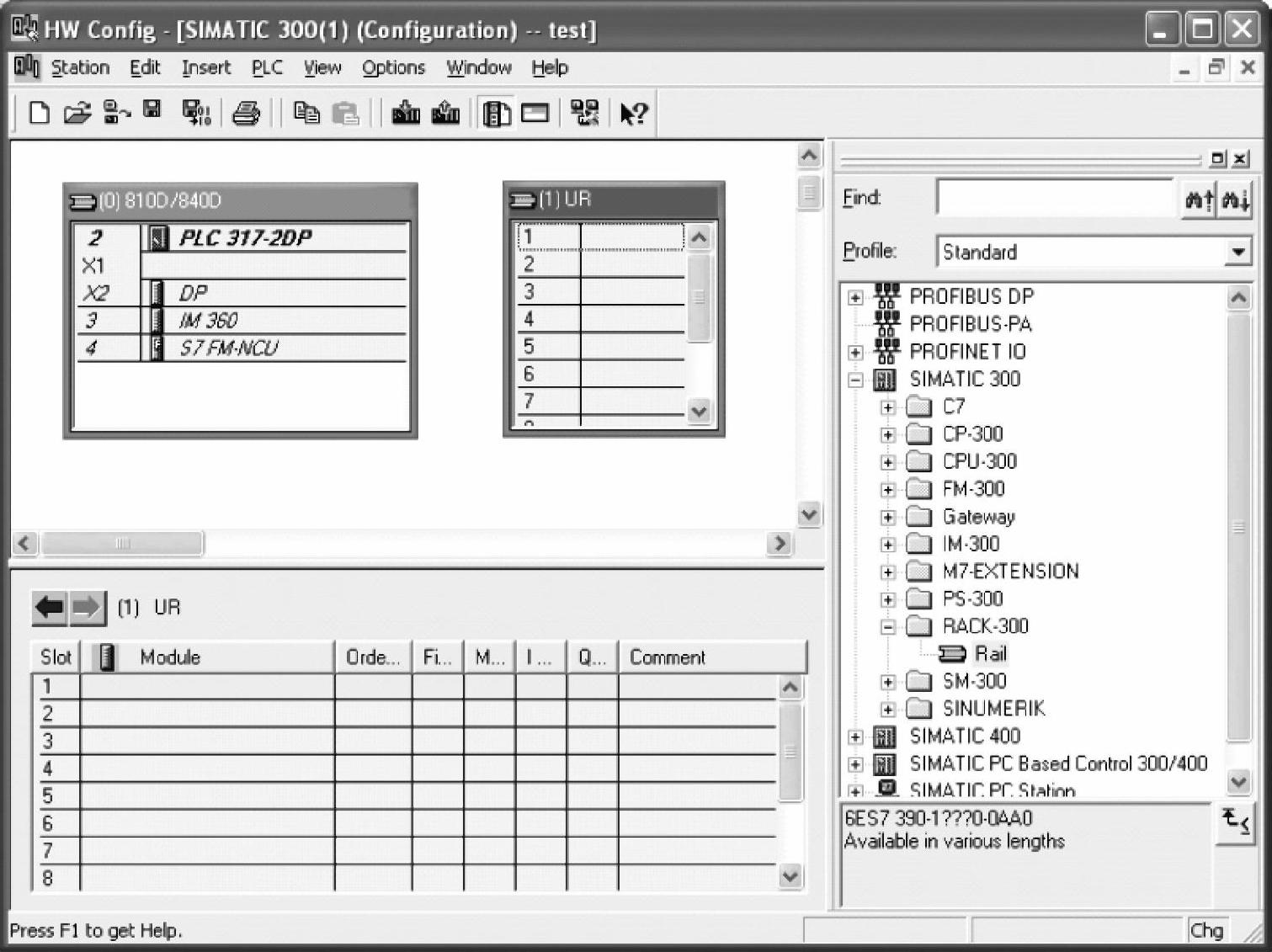Open the Insert menu

click(x=206, y=67)
